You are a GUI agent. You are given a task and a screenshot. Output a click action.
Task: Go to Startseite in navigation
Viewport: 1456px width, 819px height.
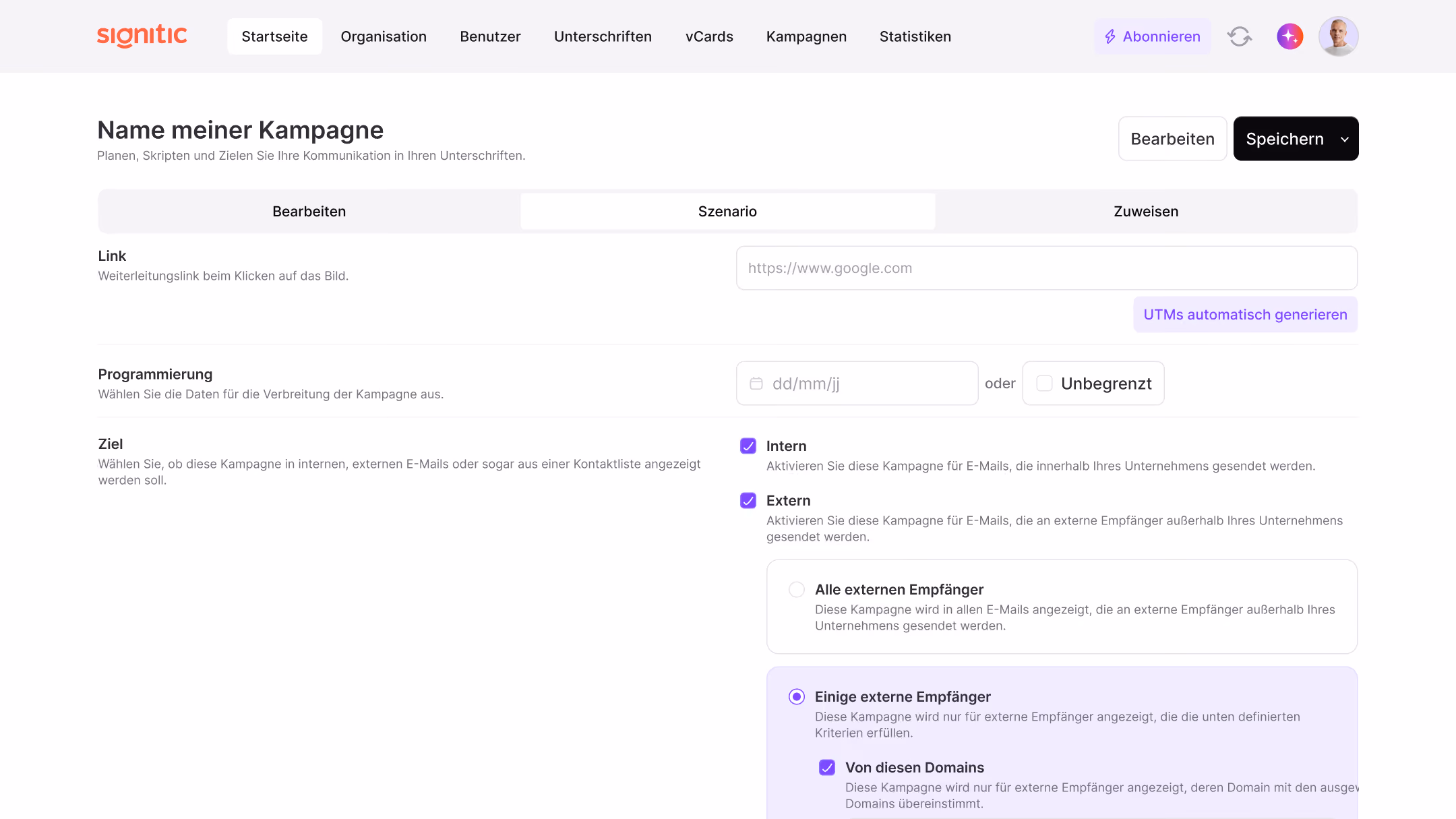[x=274, y=36]
